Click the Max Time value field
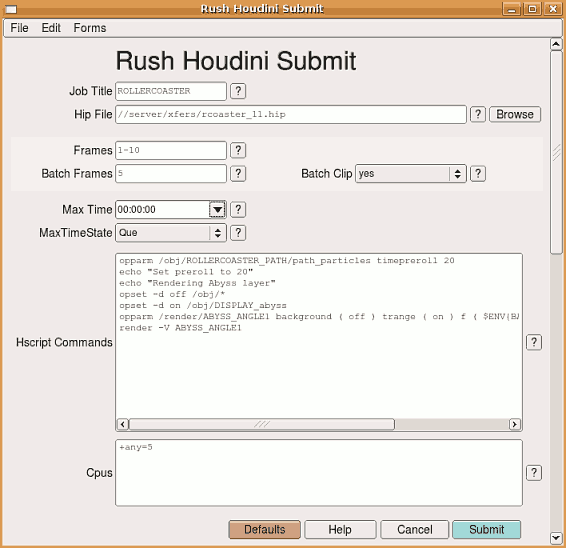Viewport: 566px width, 548px height. click(162, 209)
